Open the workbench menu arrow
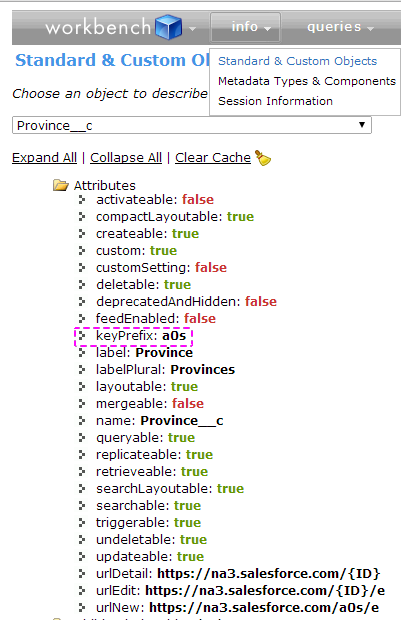401x620 pixels. pyautogui.click(x=193, y=28)
